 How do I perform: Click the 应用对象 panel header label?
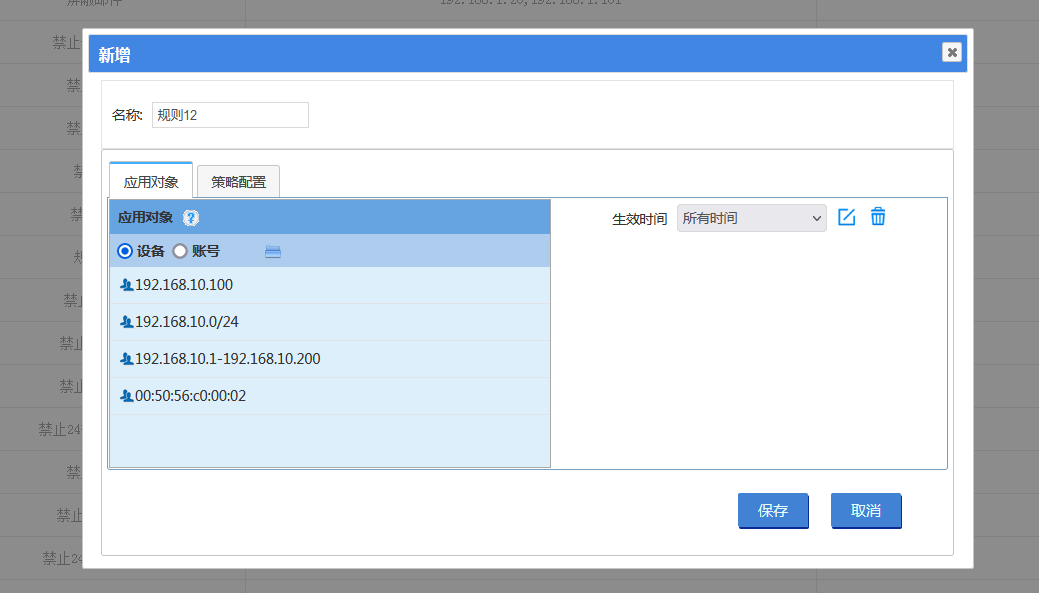[146, 218]
